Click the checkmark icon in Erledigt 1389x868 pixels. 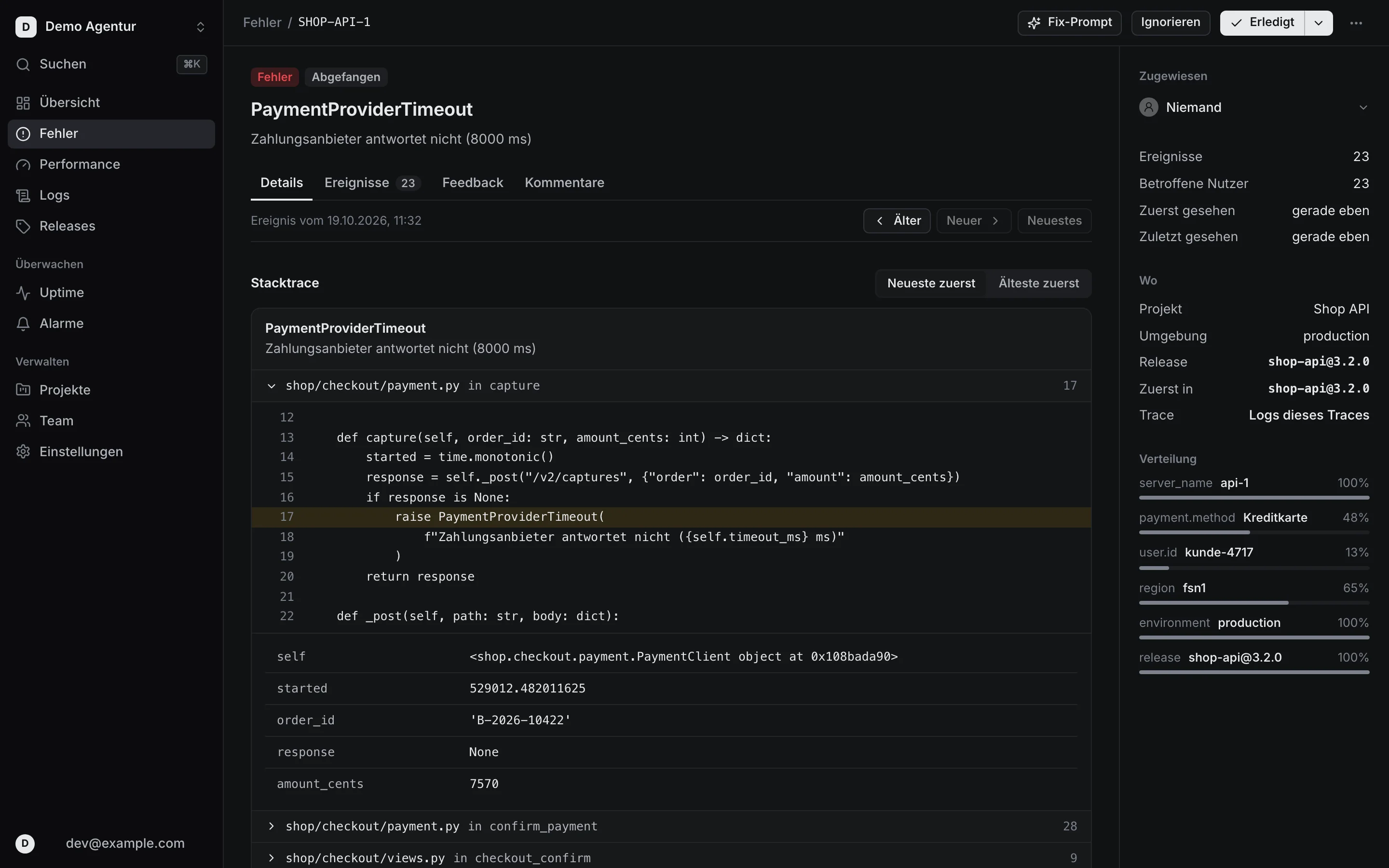coord(1236,23)
